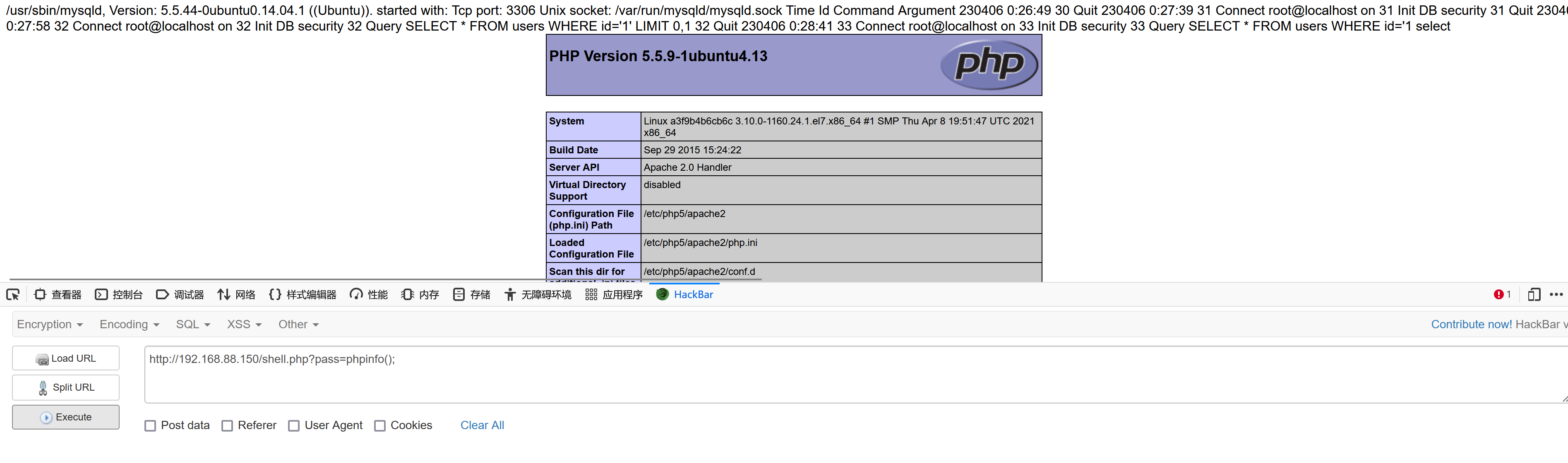Click the red error count indicator

point(1501,294)
